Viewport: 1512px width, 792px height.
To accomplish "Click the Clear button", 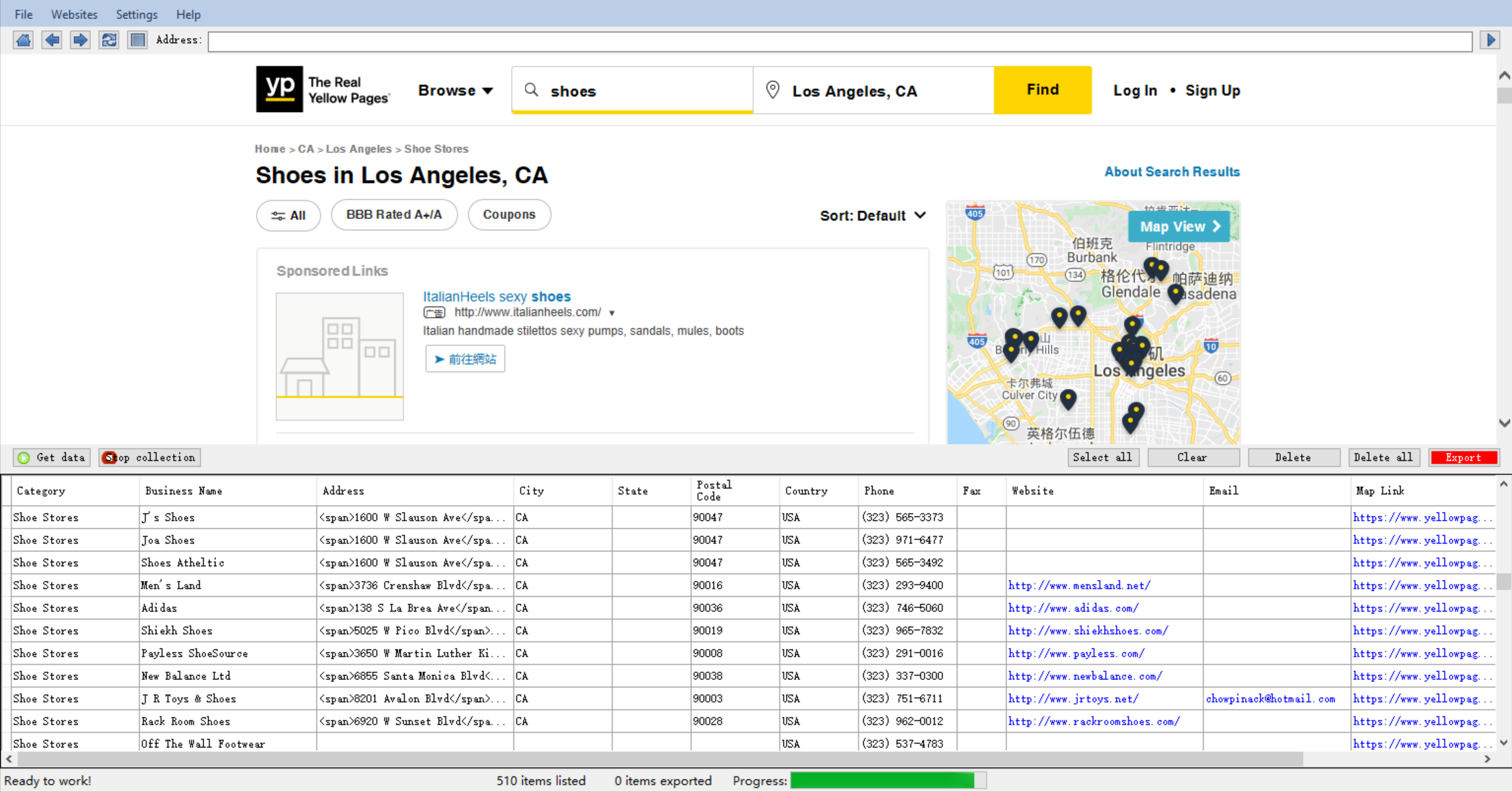I will coord(1193,457).
